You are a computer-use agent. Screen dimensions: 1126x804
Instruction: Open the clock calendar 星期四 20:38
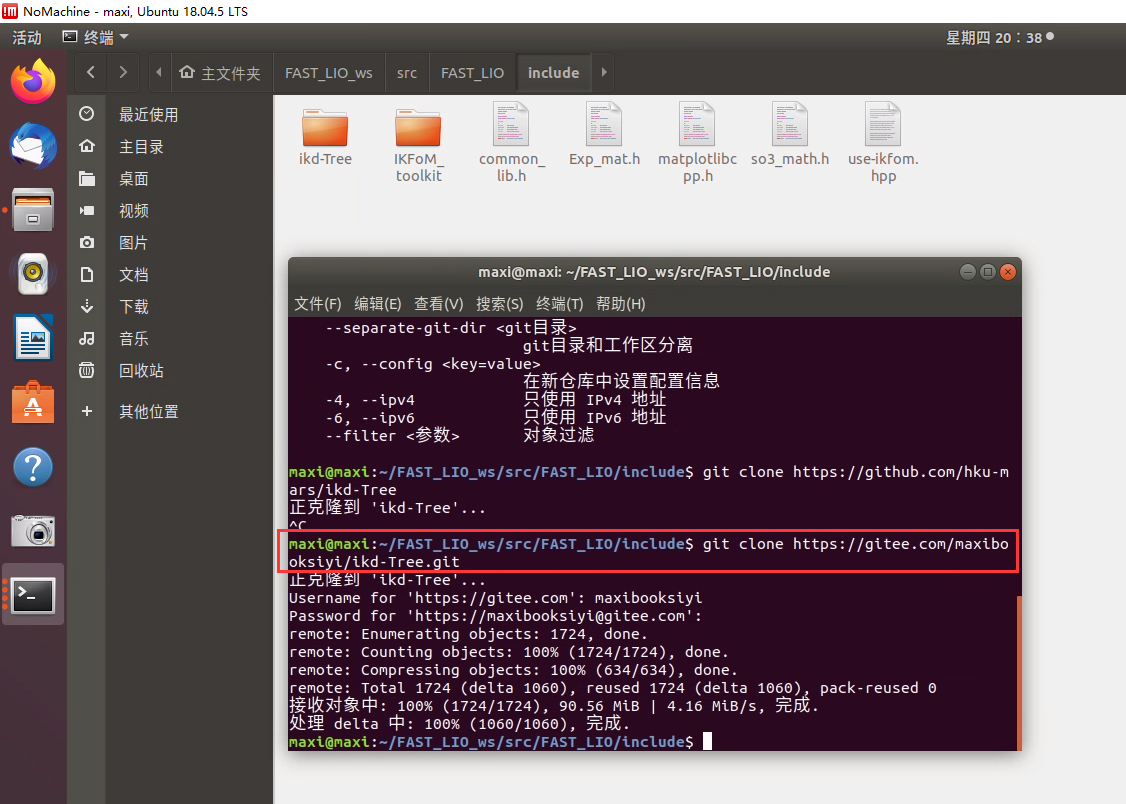pos(999,37)
